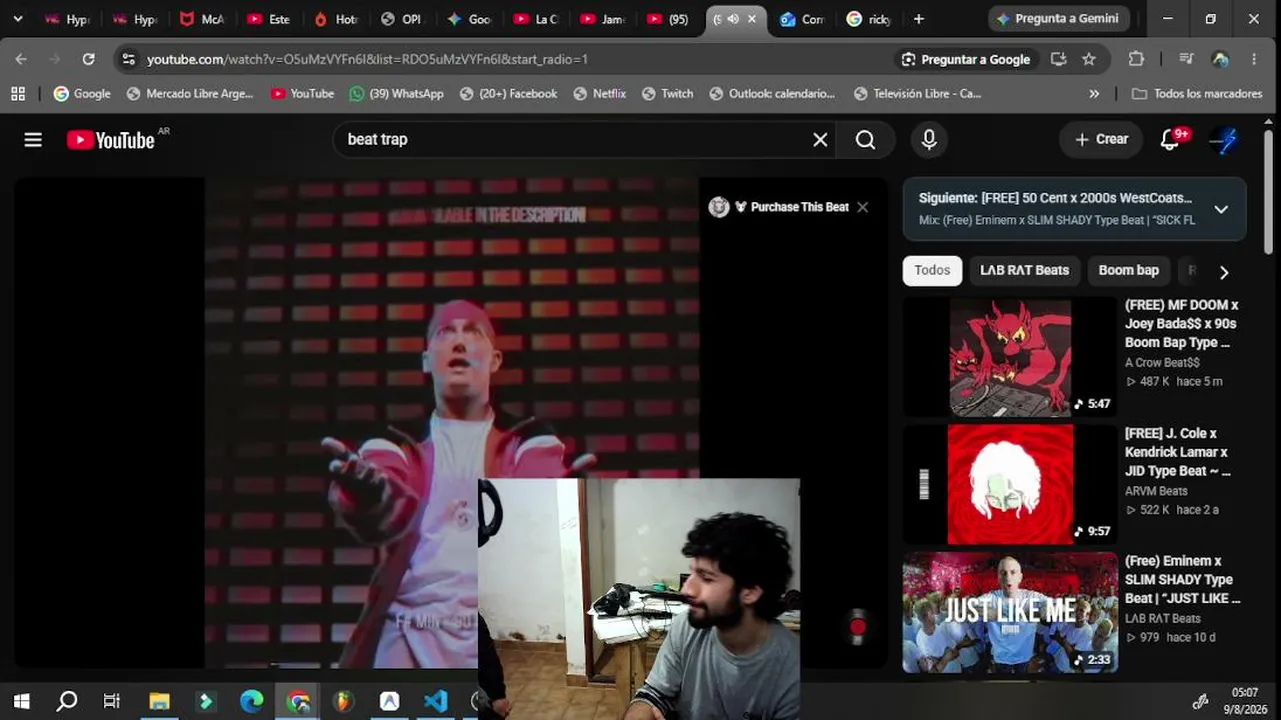The height and width of the screenshot is (720, 1281).
Task: Open the YouTube guide hamburger menu
Action: [x=33, y=140]
